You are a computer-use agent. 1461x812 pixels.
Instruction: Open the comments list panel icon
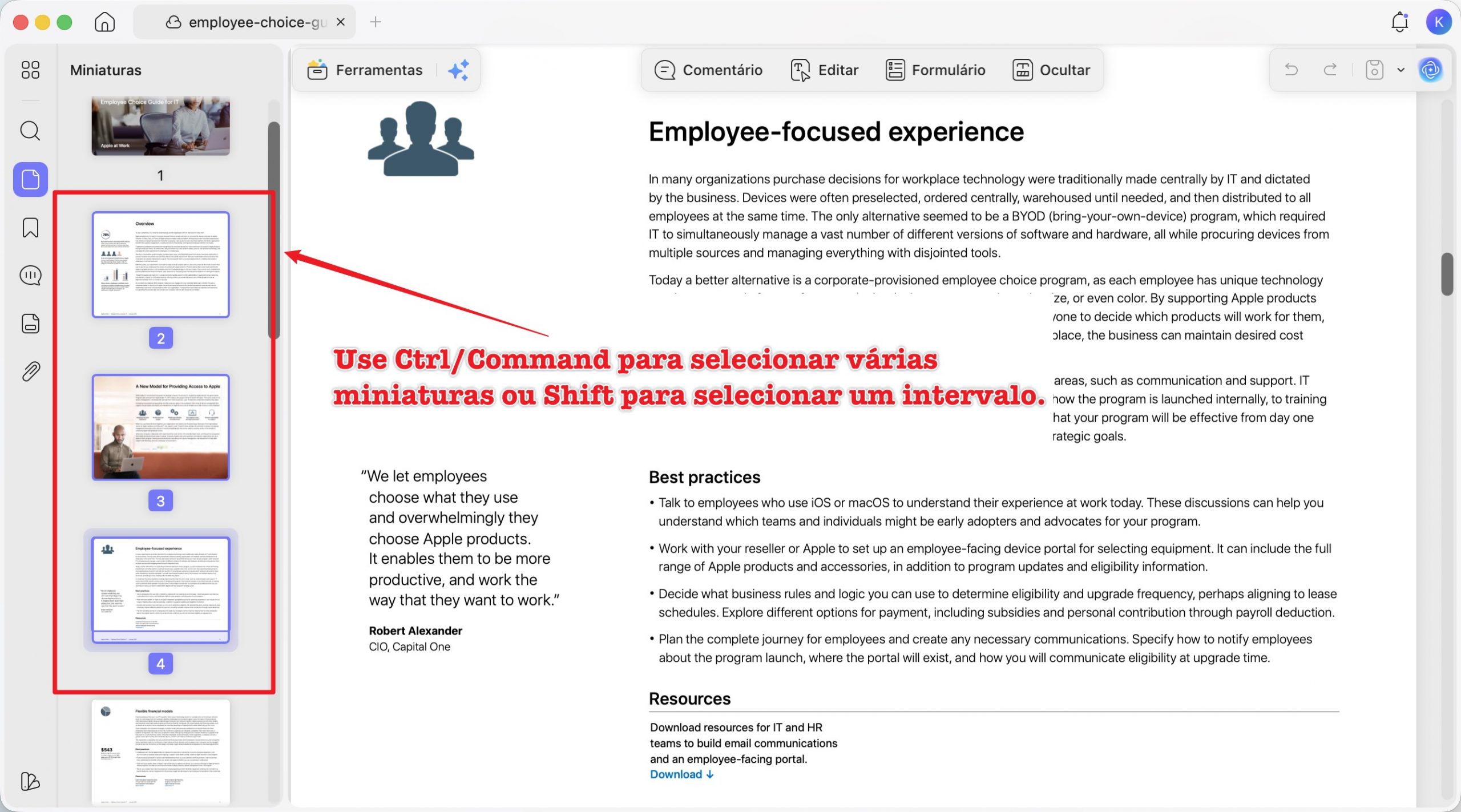tap(30, 276)
